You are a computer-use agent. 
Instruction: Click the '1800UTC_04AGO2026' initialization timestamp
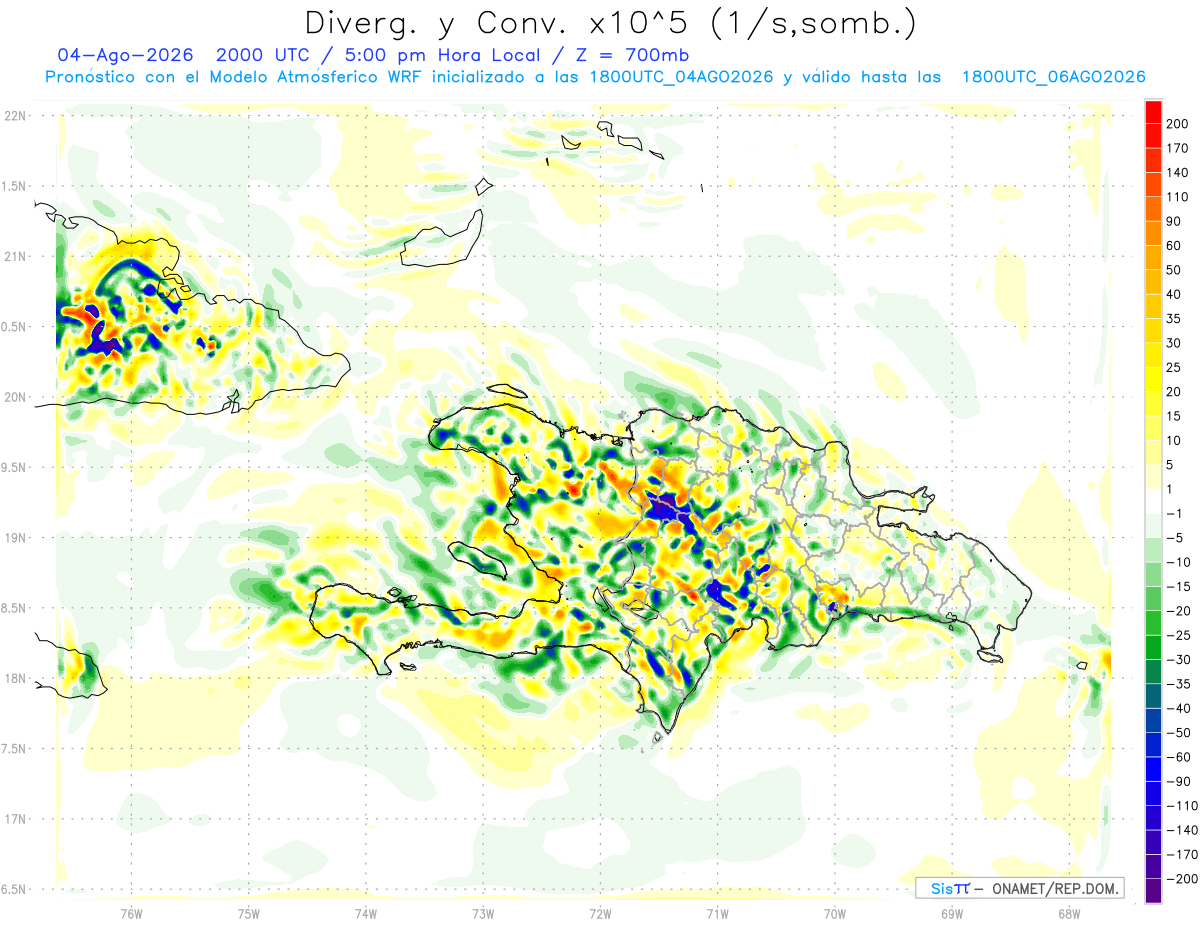point(679,77)
